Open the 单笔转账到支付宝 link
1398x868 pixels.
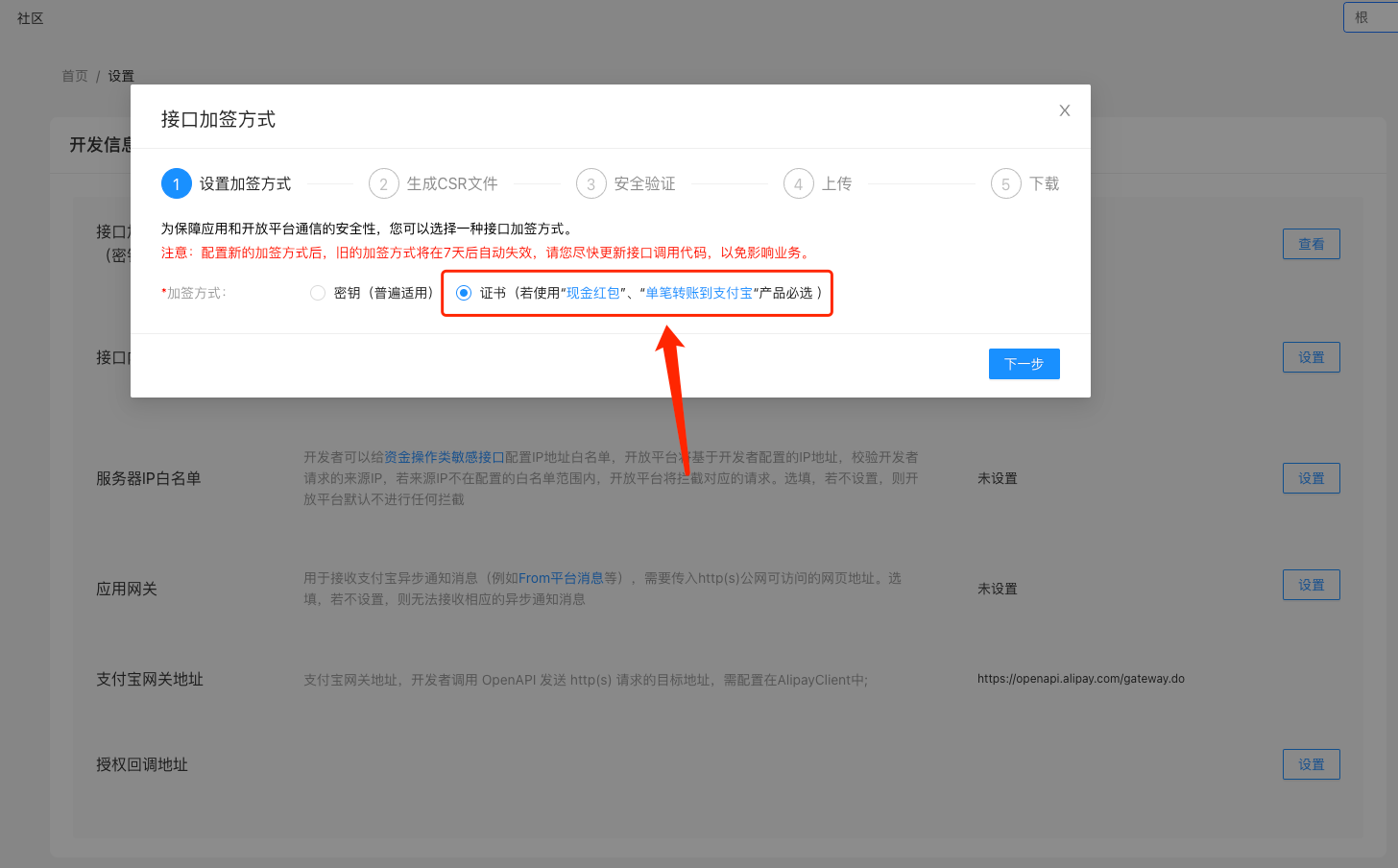coord(699,293)
